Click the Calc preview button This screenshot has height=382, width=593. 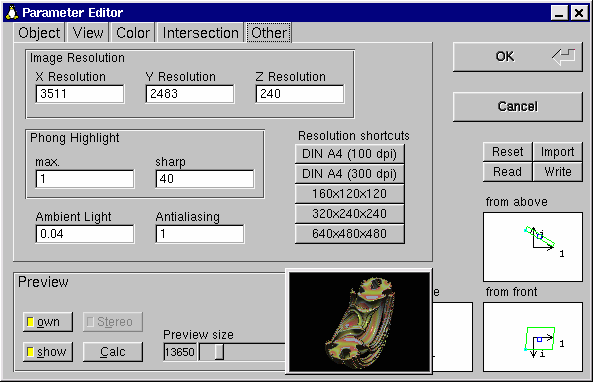click(113, 352)
